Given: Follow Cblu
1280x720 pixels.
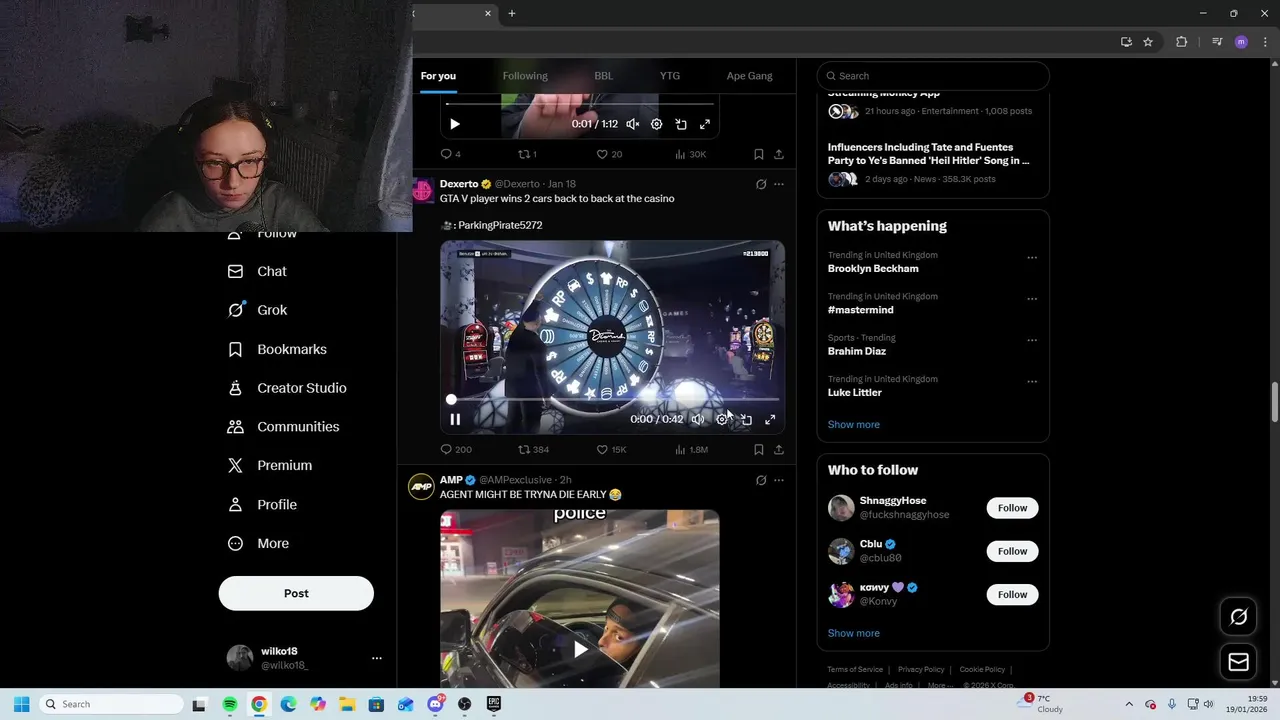Looking at the screenshot, I should click(x=1012, y=551).
